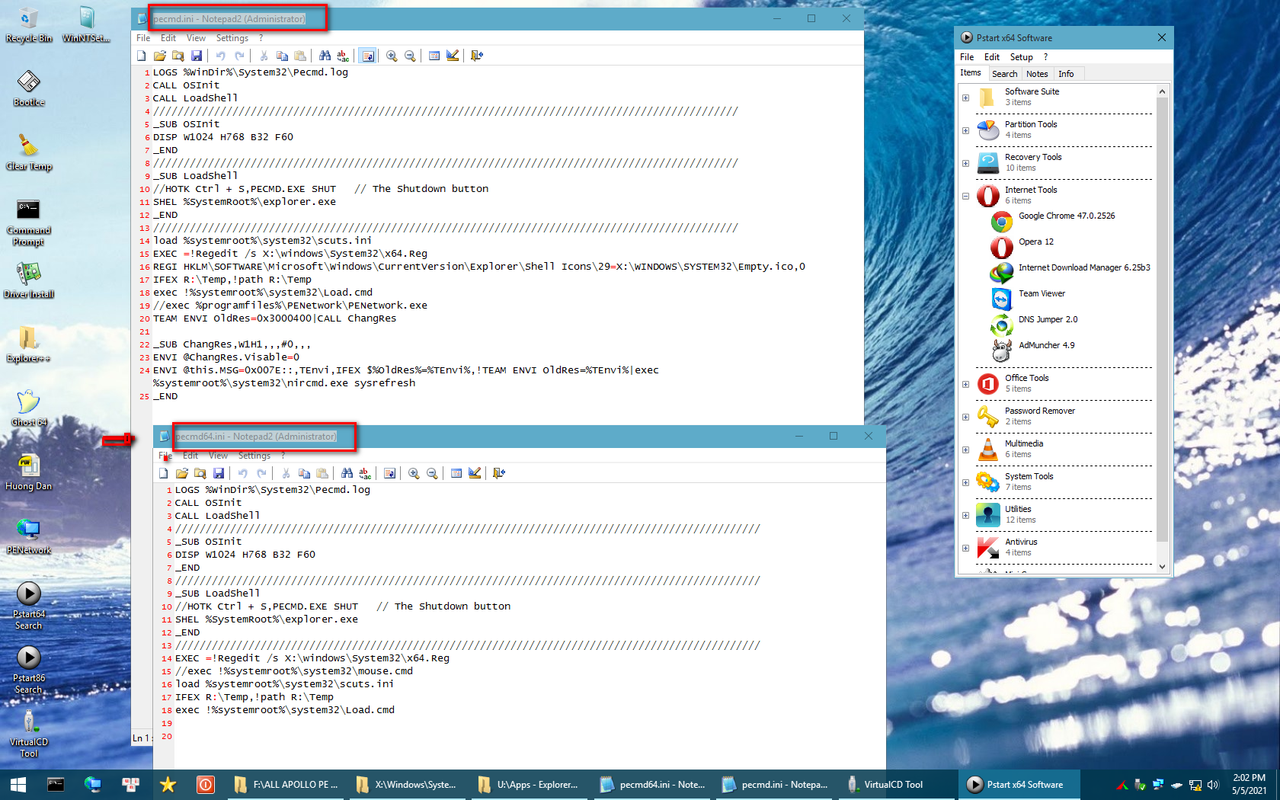Switch to the Notes tab in Pstart
Viewport: 1280px width, 800px height.
[x=1038, y=73]
